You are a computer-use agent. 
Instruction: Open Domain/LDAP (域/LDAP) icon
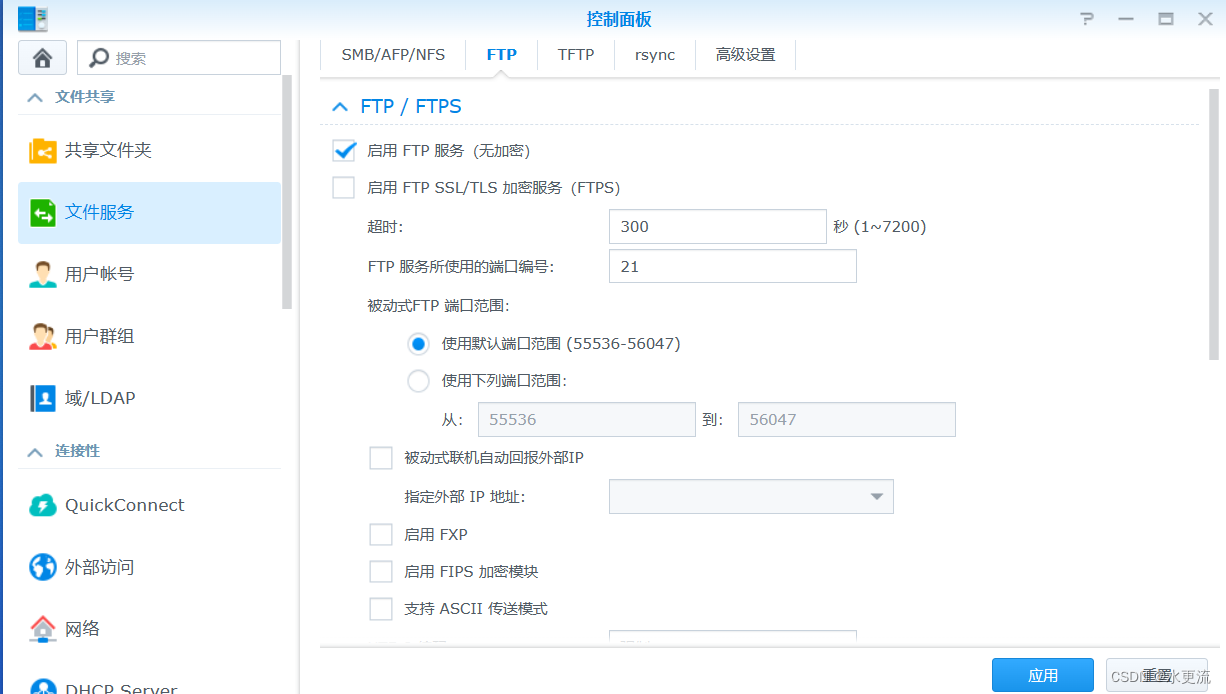pyautogui.click(x=43, y=398)
